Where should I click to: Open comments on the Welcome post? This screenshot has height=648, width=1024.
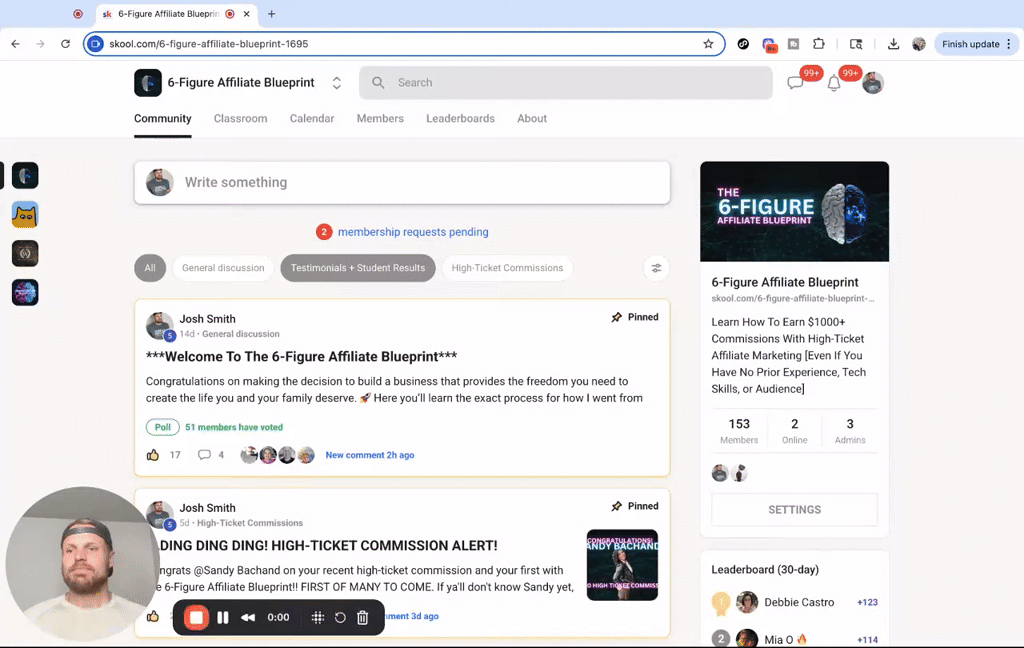[204, 455]
